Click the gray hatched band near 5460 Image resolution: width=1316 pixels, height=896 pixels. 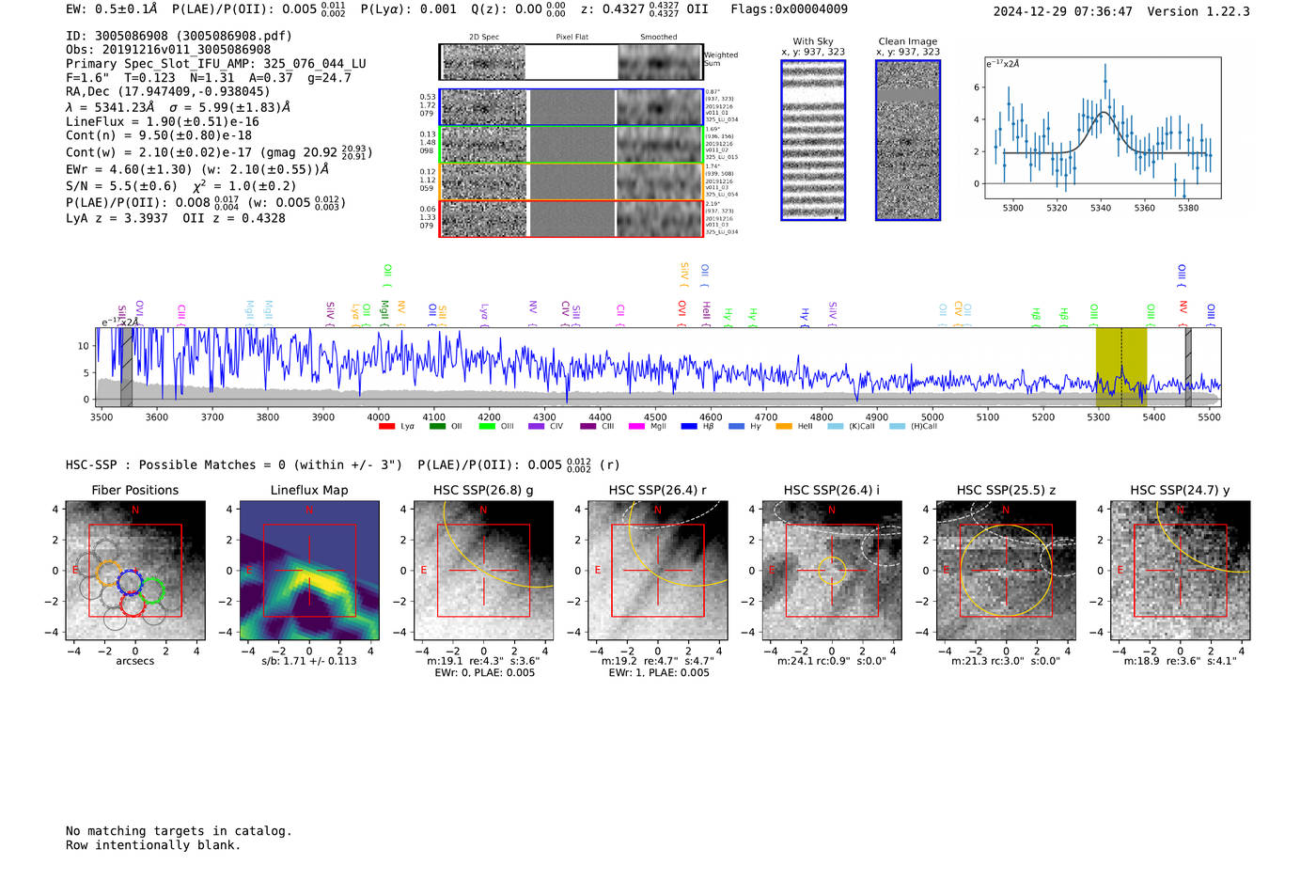click(1188, 368)
